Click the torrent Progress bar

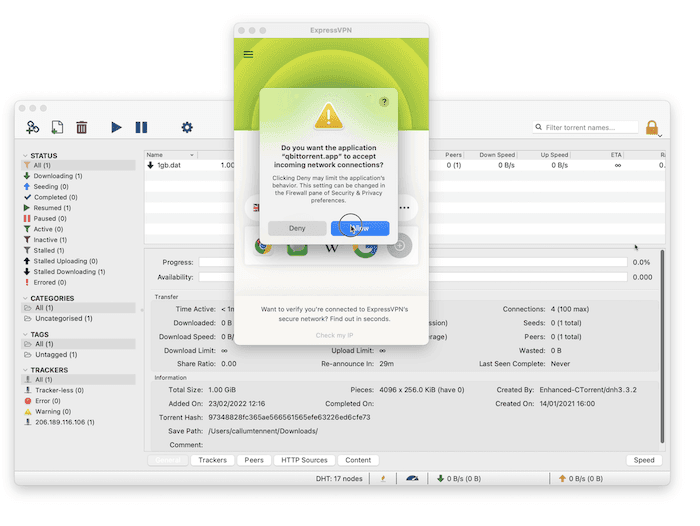click(x=413, y=263)
